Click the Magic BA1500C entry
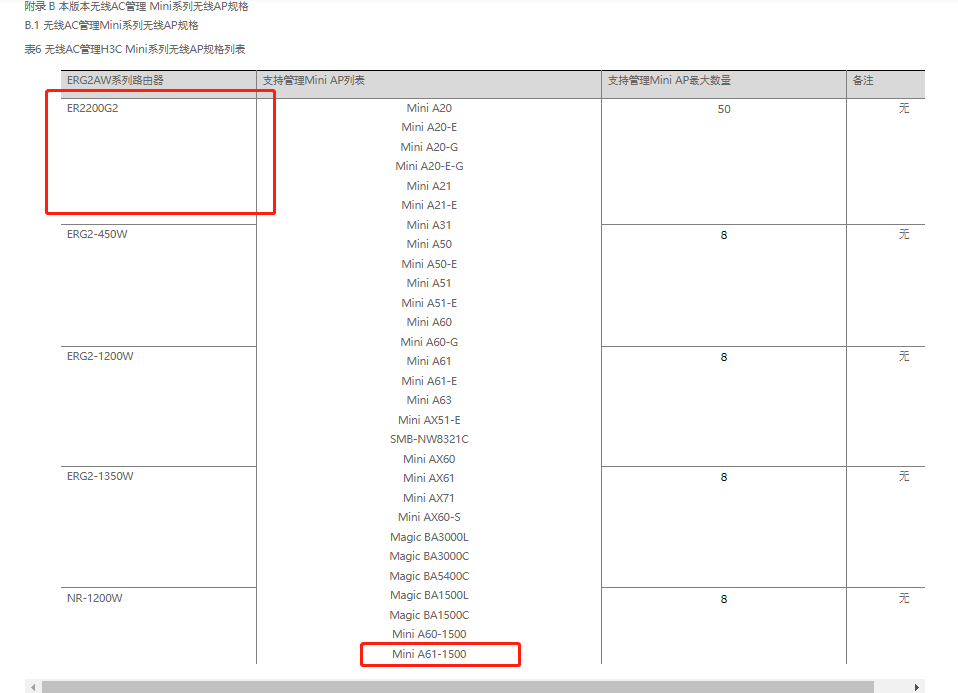Image resolution: width=958 pixels, height=693 pixels. [x=429, y=615]
